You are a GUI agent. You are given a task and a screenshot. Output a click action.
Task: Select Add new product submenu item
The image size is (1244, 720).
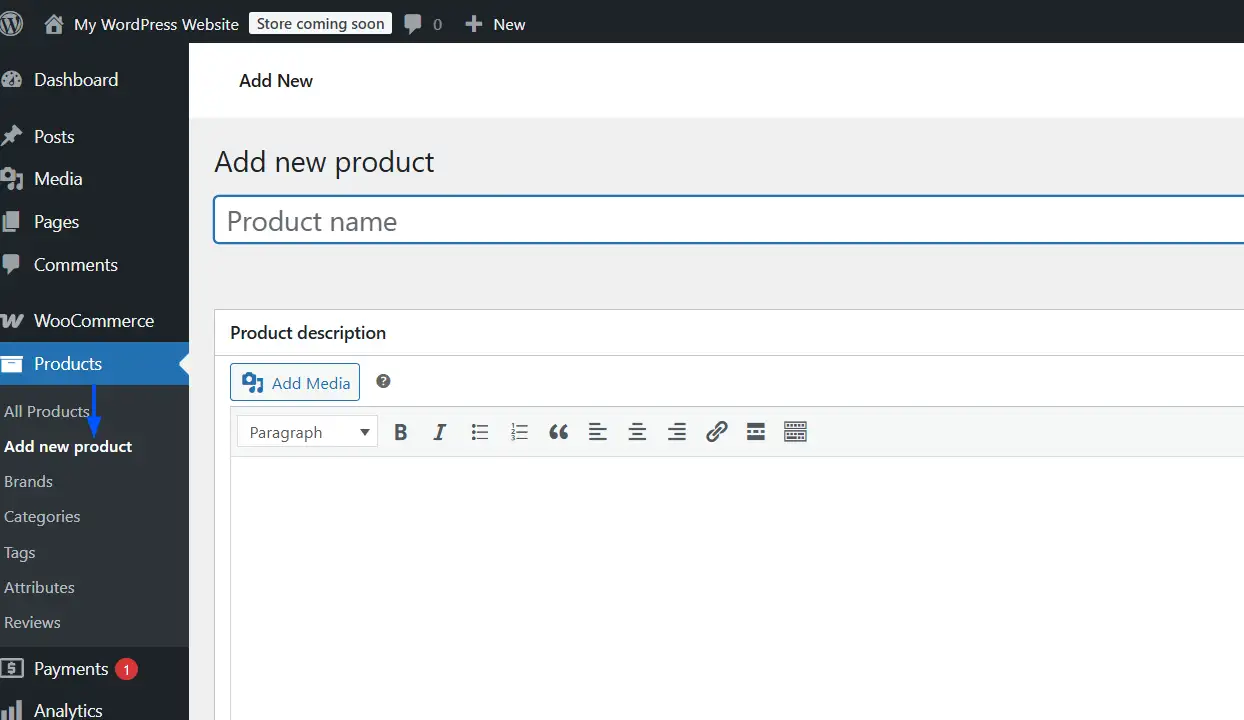coord(68,446)
